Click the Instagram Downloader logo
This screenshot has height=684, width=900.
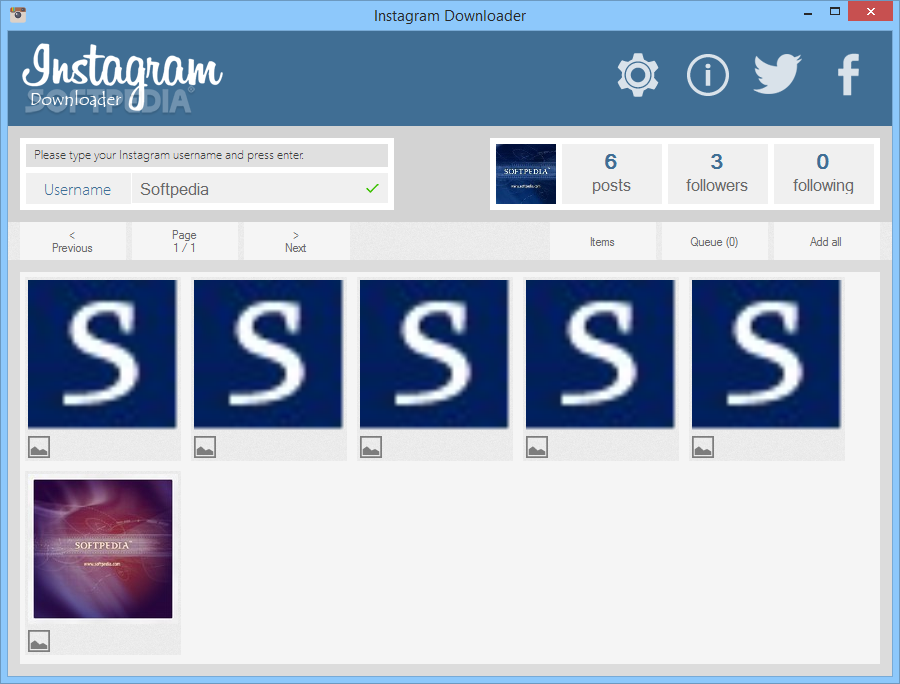click(122, 77)
